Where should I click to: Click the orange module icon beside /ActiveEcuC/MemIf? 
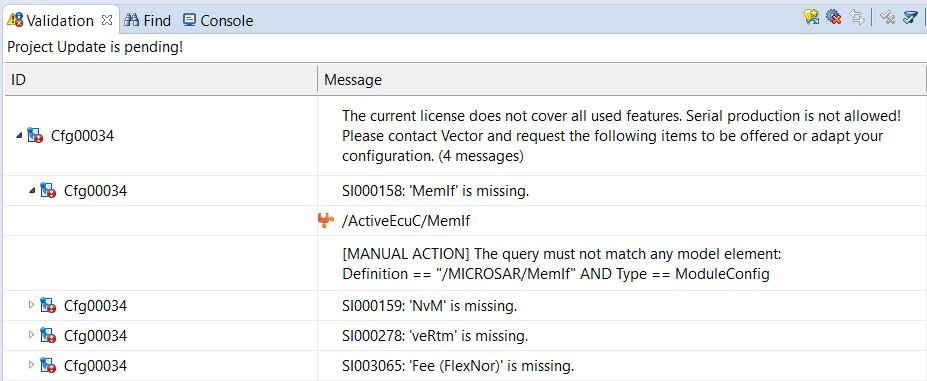coord(326,221)
